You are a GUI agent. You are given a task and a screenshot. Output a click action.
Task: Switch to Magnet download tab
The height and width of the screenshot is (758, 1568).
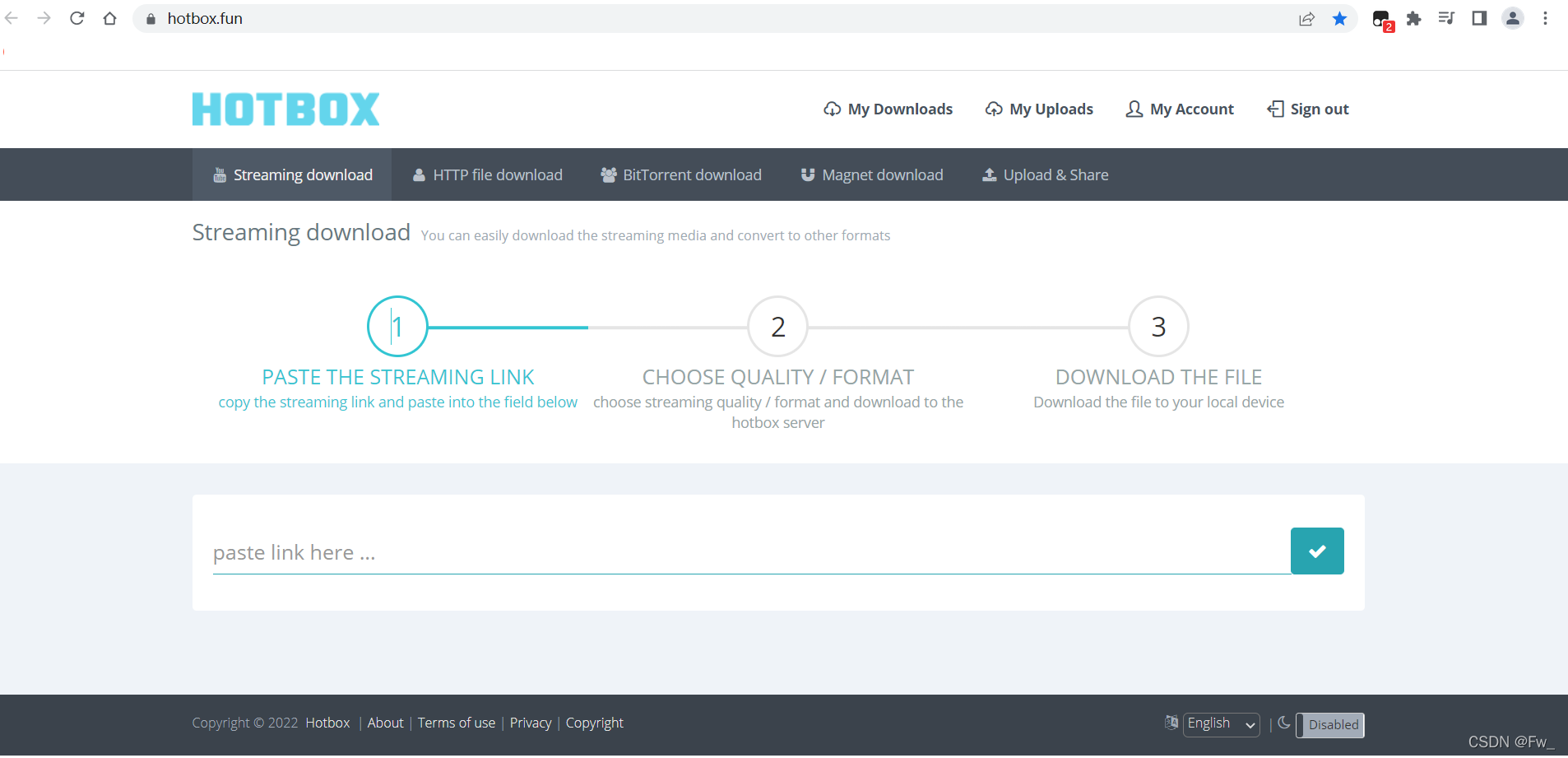872,174
